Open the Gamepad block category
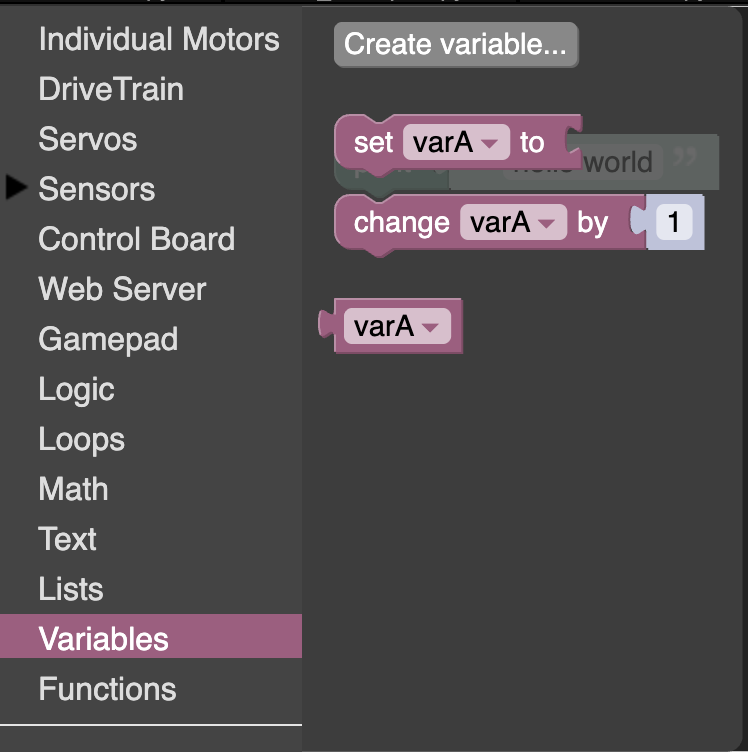Viewport: 748px width, 752px height. click(x=108, y=340)
